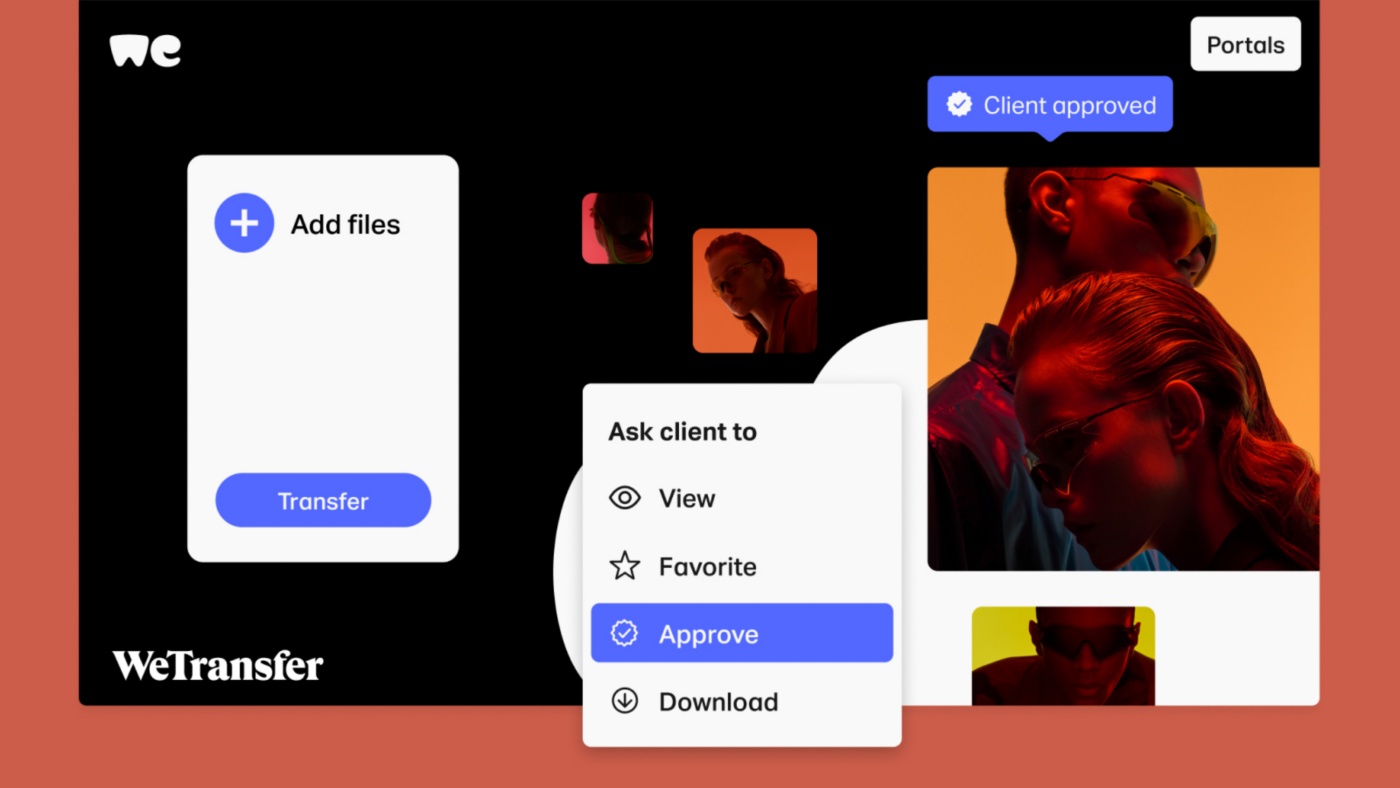Select the highlighted Approve label

708,634
